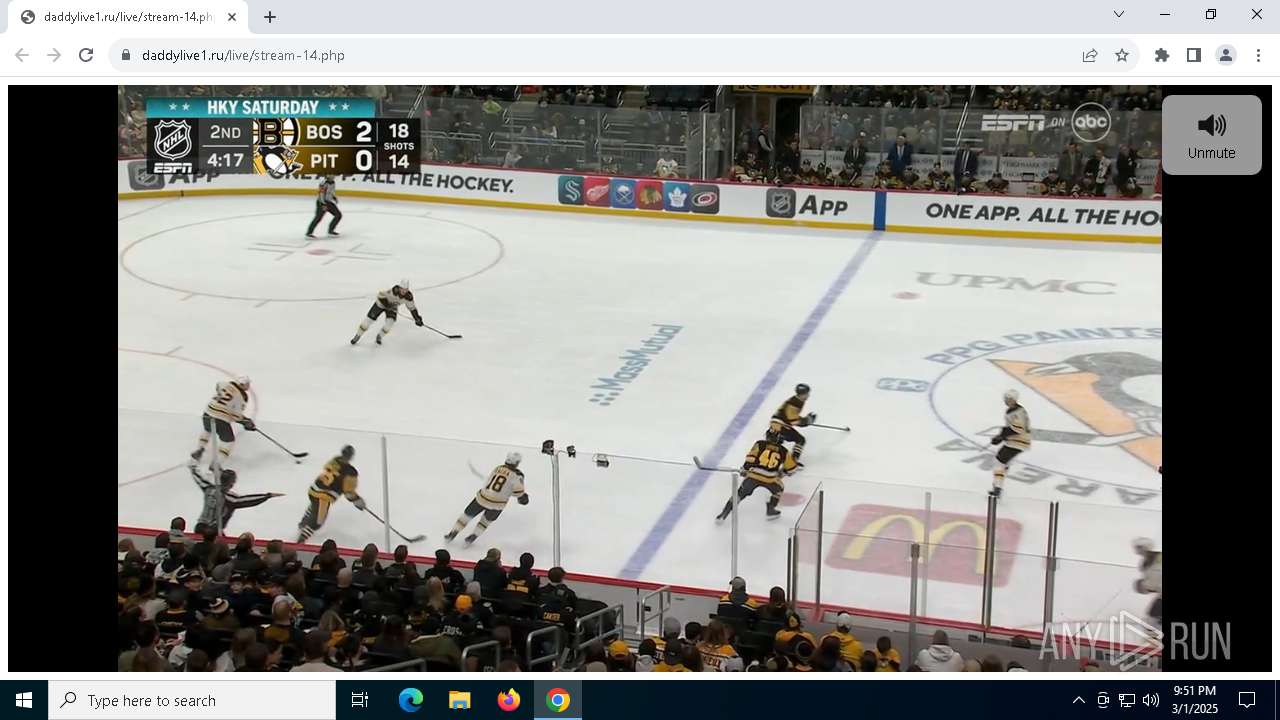
Task: Open network status tray icon
Action: [x=1127, y=700]
